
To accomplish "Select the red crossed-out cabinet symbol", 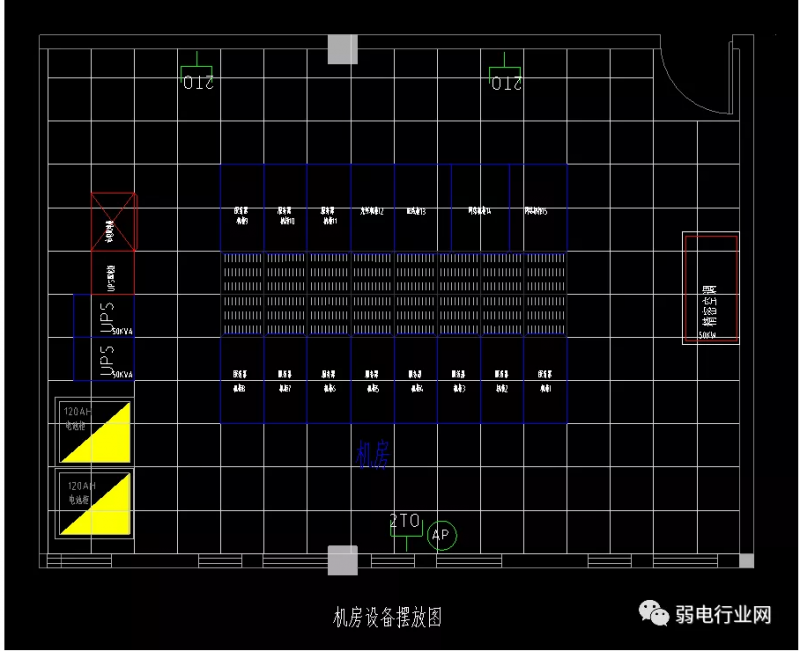I will [x=113, y=222].
